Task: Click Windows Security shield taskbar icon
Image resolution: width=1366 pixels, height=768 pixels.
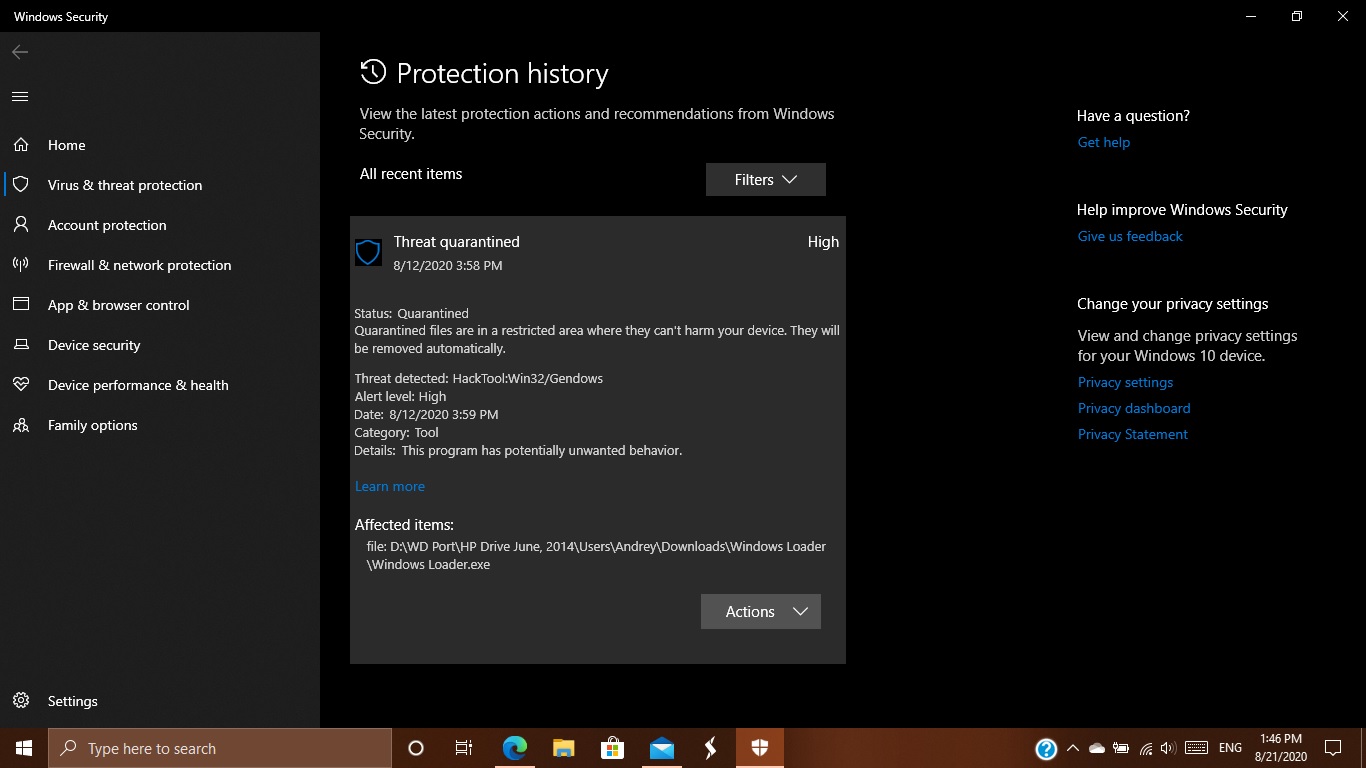Action: [760, 748]
